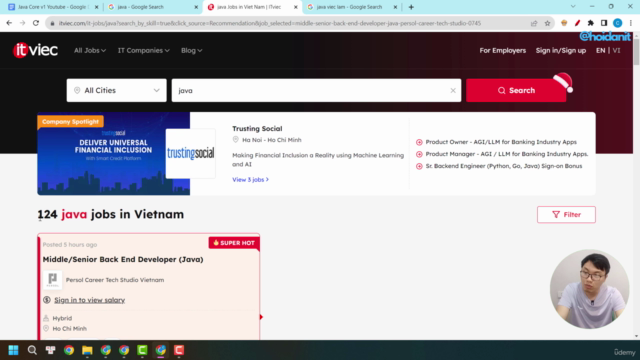The height and width of the screenshot is (360, 640).
Task: Open the Extensions puzzle icon
Action: click(591, 23)
